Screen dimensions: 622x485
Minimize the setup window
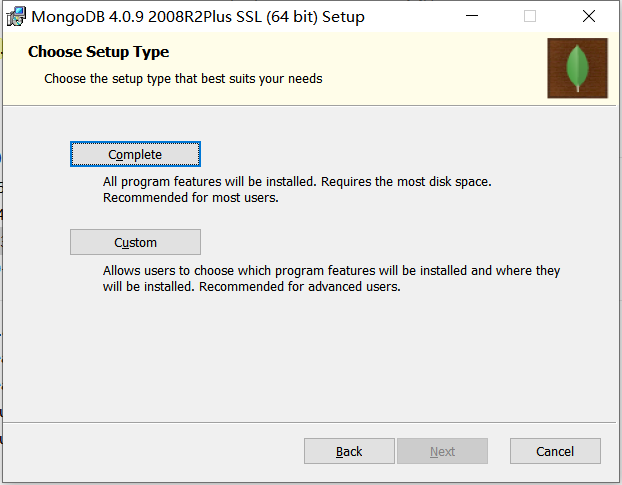(x=472, y=16)
